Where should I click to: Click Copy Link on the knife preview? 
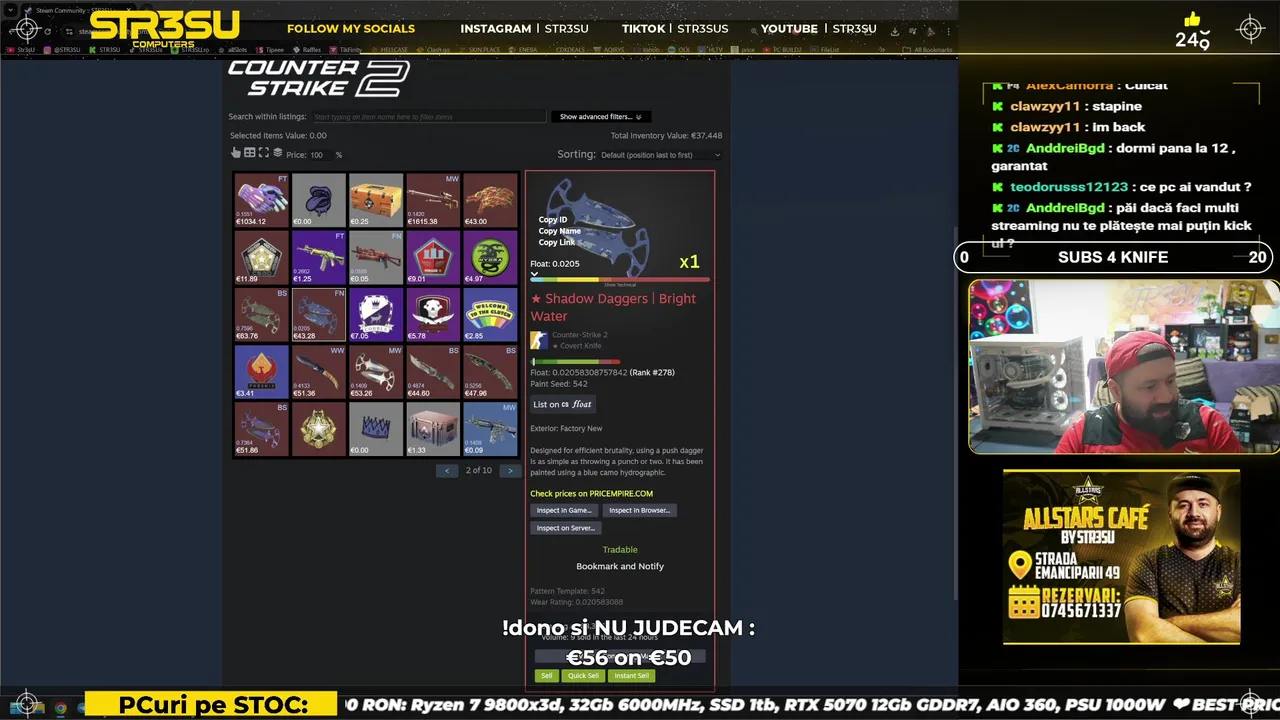point(557,243)
